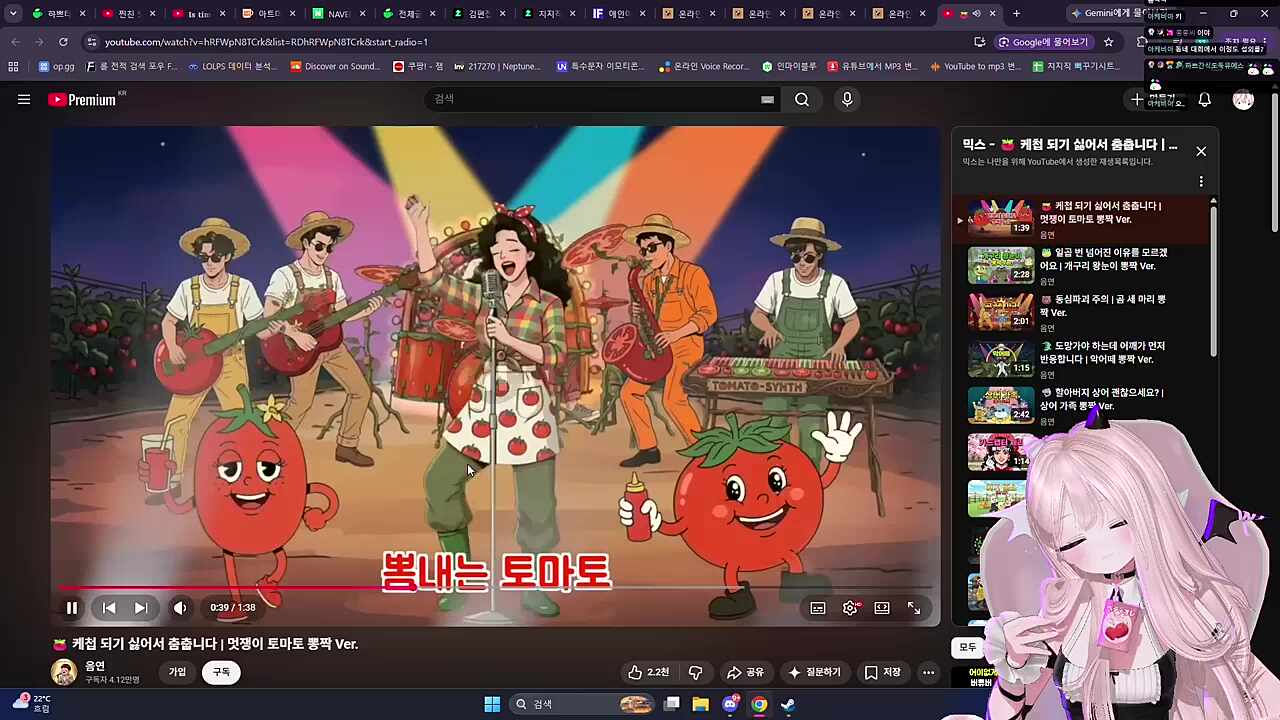This screenshot has height=720, width=1280.
Task: Switch to the Is tim... tab
Action: pyautogui.click(x=201, y=14)
